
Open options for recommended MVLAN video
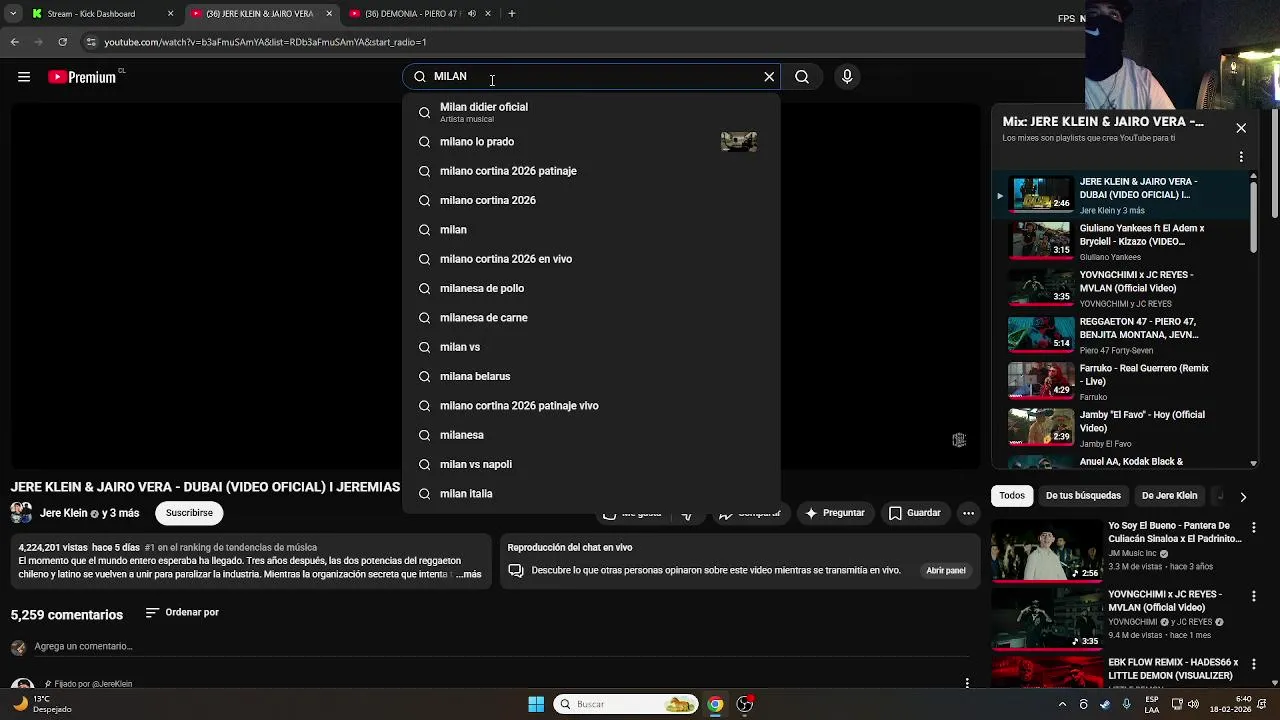coord(1253,596)
